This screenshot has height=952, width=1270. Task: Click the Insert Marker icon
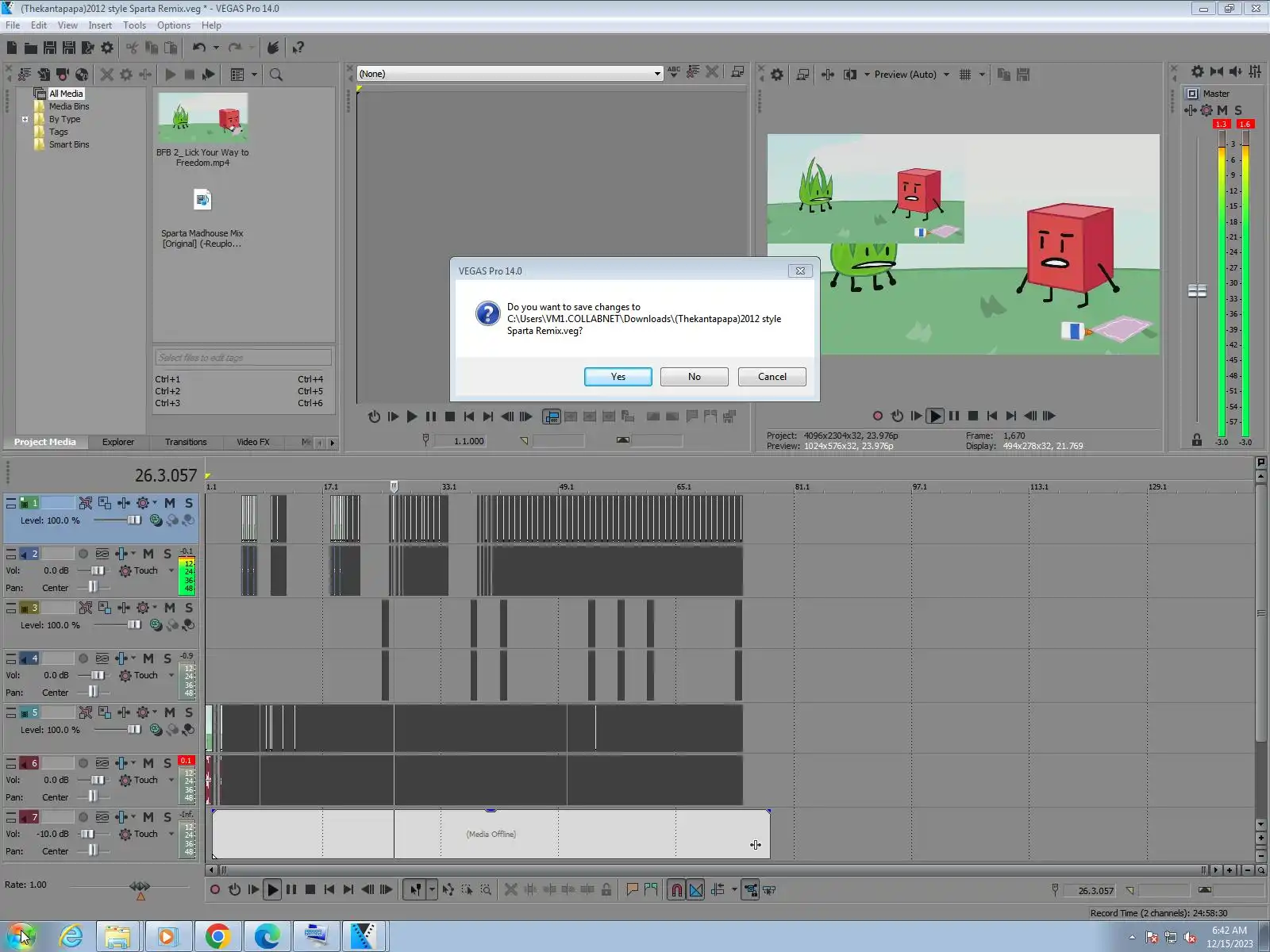click(x=633, y=890)
